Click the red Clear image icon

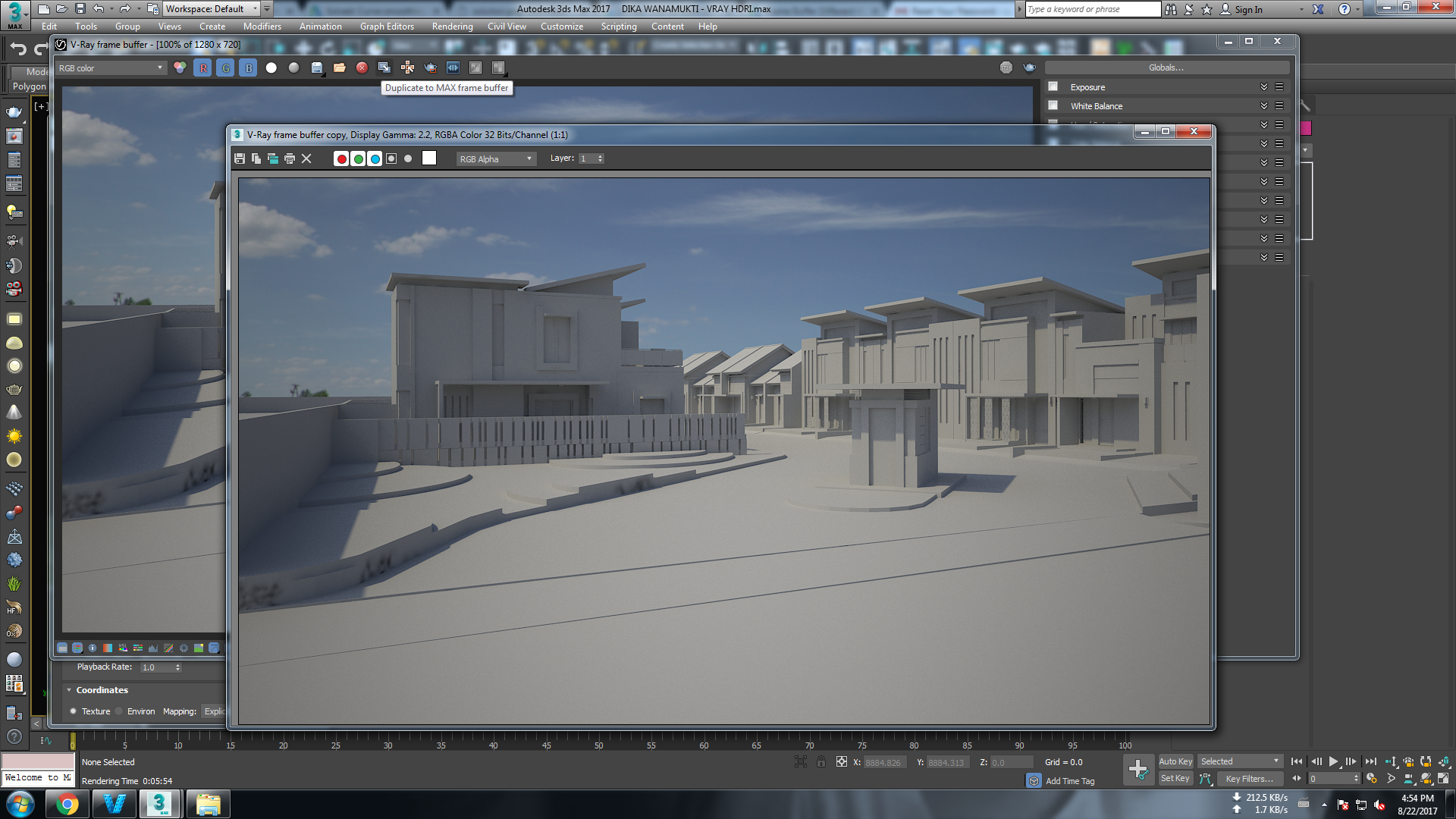coord(362,67)
